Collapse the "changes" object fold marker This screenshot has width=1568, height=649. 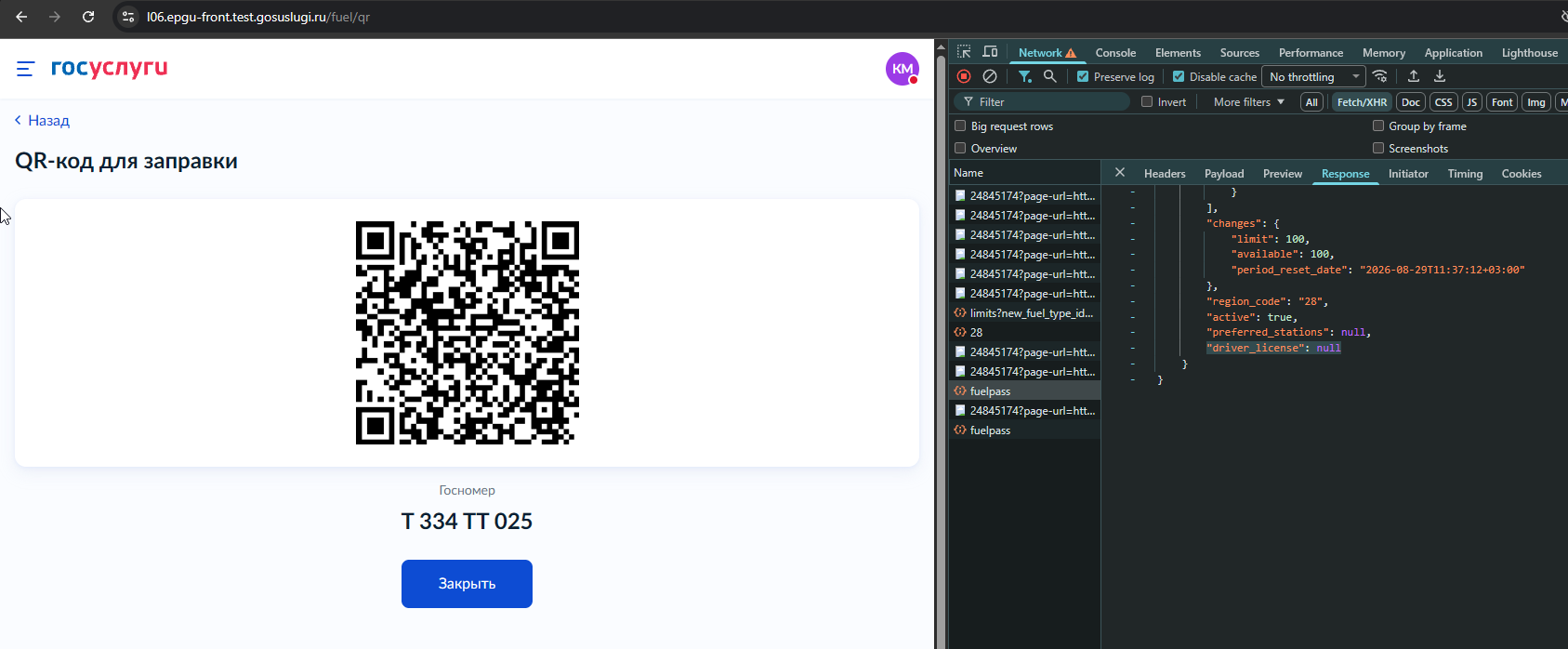coord(1132,223)
